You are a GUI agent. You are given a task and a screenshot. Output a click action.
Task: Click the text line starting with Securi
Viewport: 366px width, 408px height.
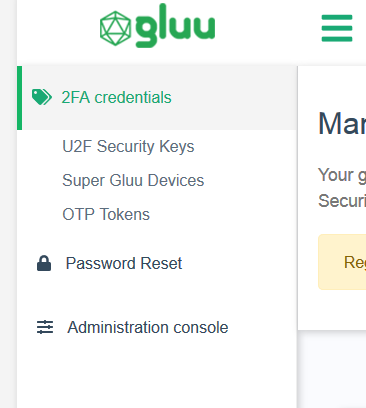[342, 201]
